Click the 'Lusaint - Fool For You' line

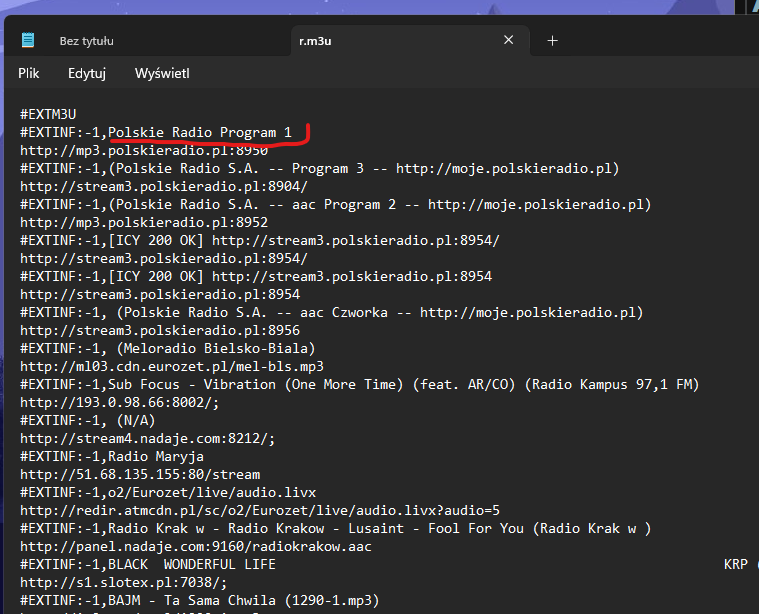[335, 528]
